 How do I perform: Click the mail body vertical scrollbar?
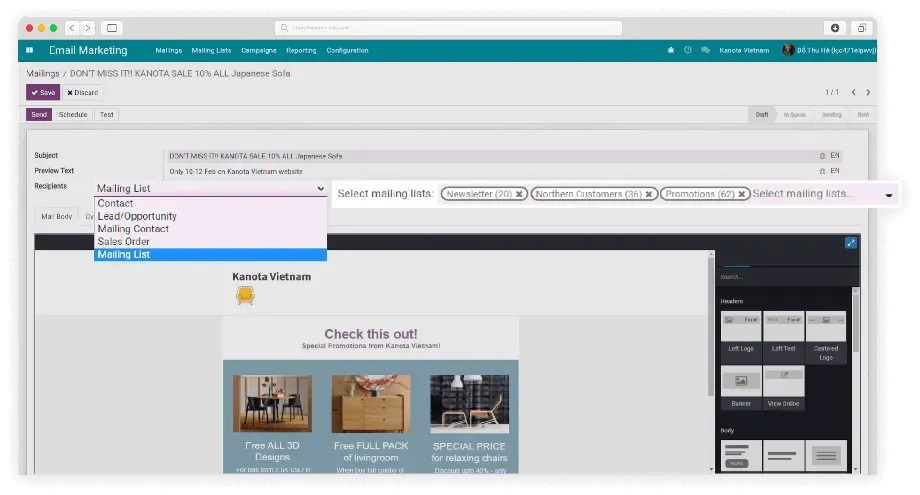711,328
